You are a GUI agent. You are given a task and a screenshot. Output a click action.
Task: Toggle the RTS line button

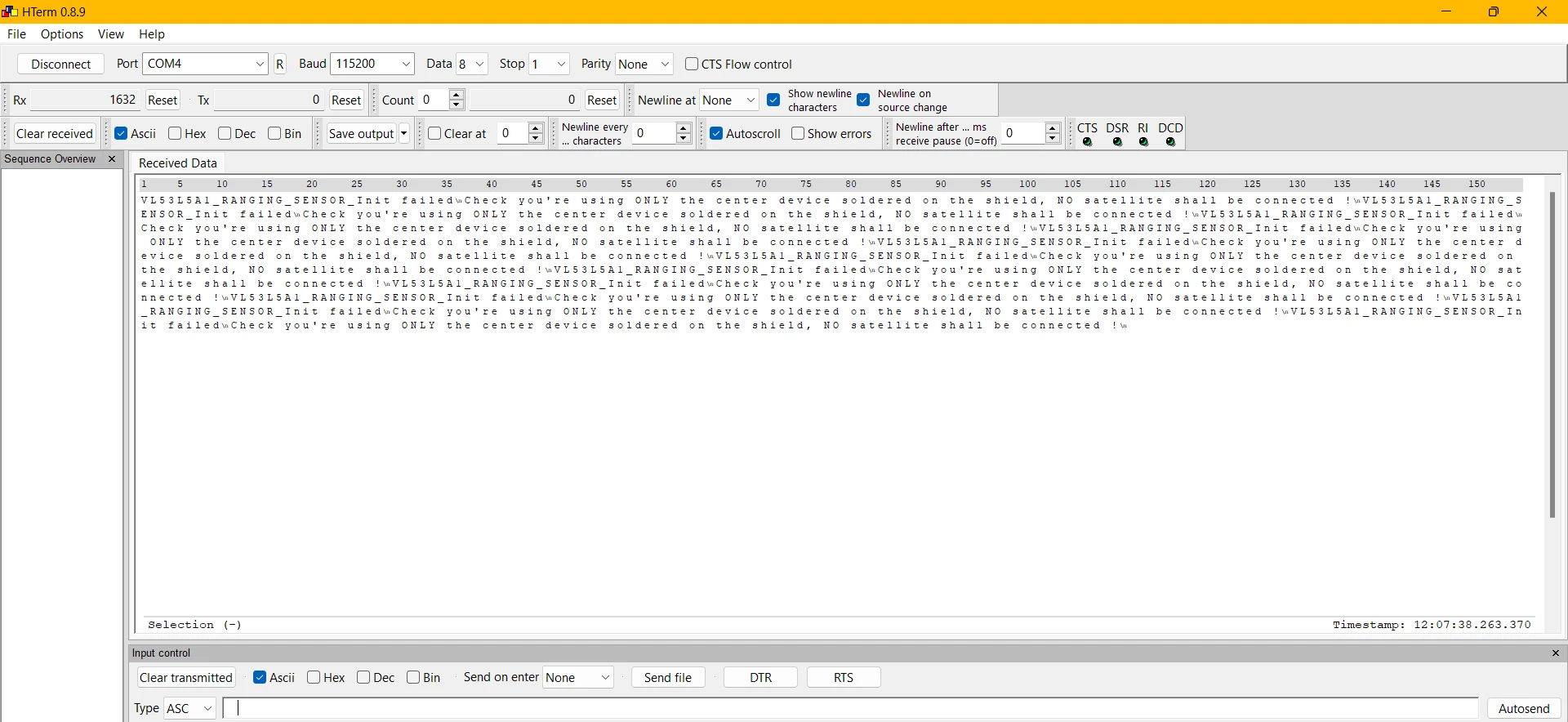pos(844,677)
